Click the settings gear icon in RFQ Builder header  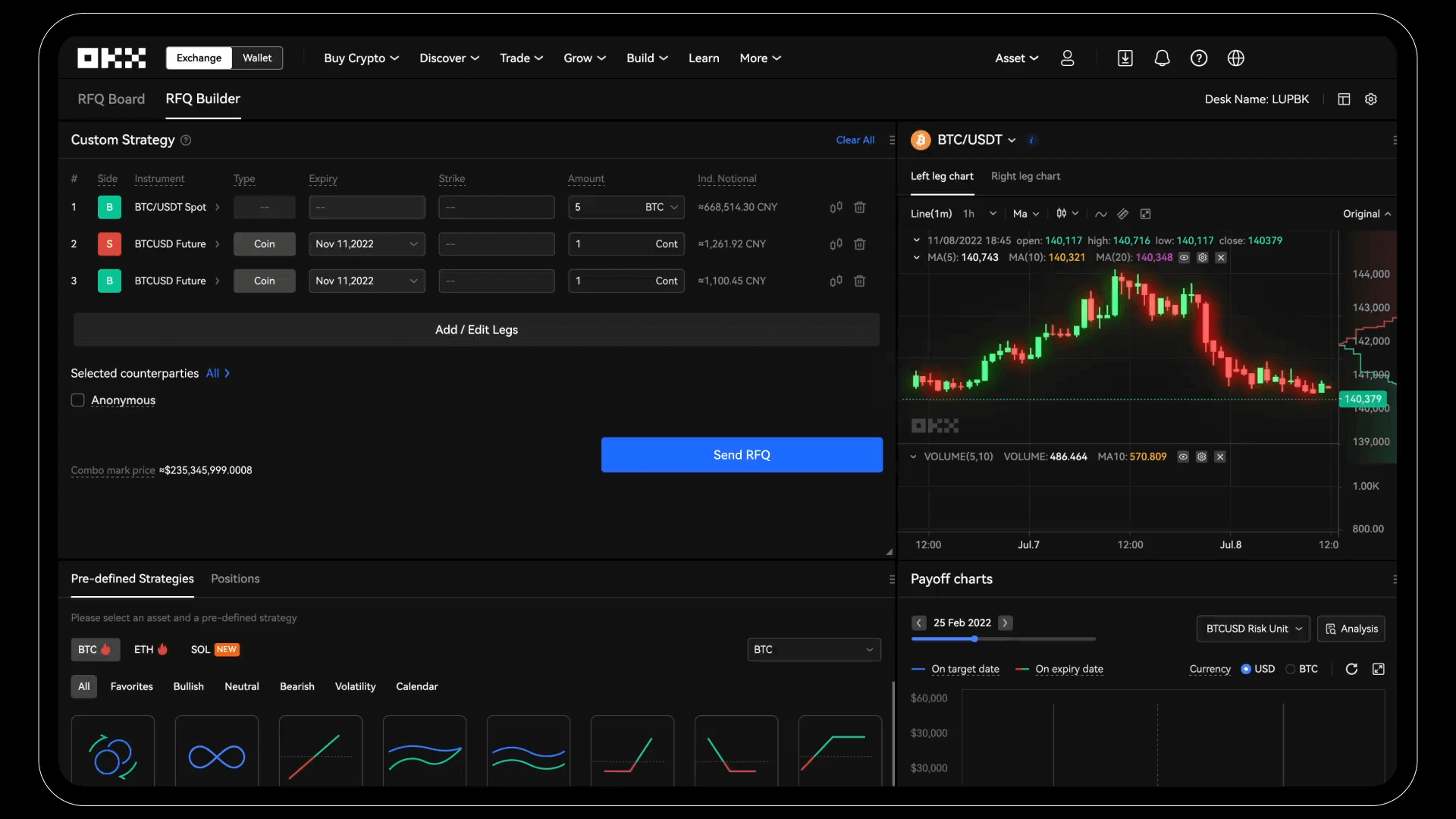coord(1371,100)
